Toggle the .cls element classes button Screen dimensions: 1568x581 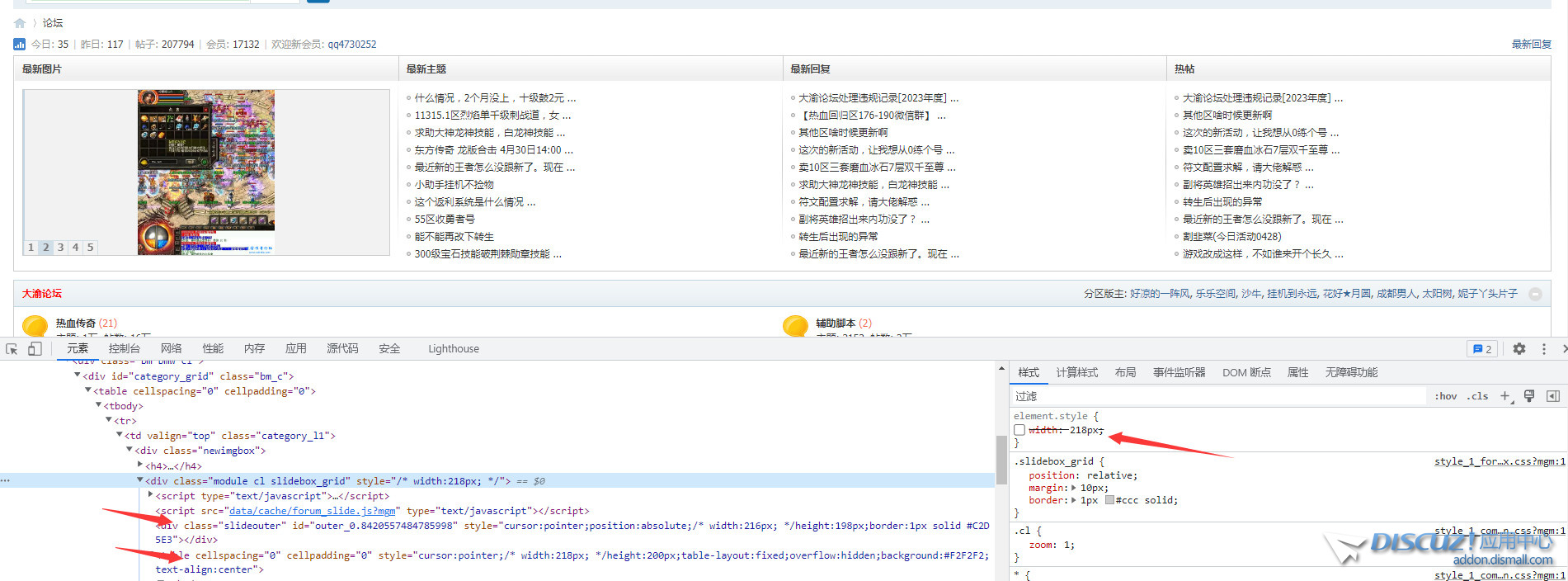point(1477,396)
